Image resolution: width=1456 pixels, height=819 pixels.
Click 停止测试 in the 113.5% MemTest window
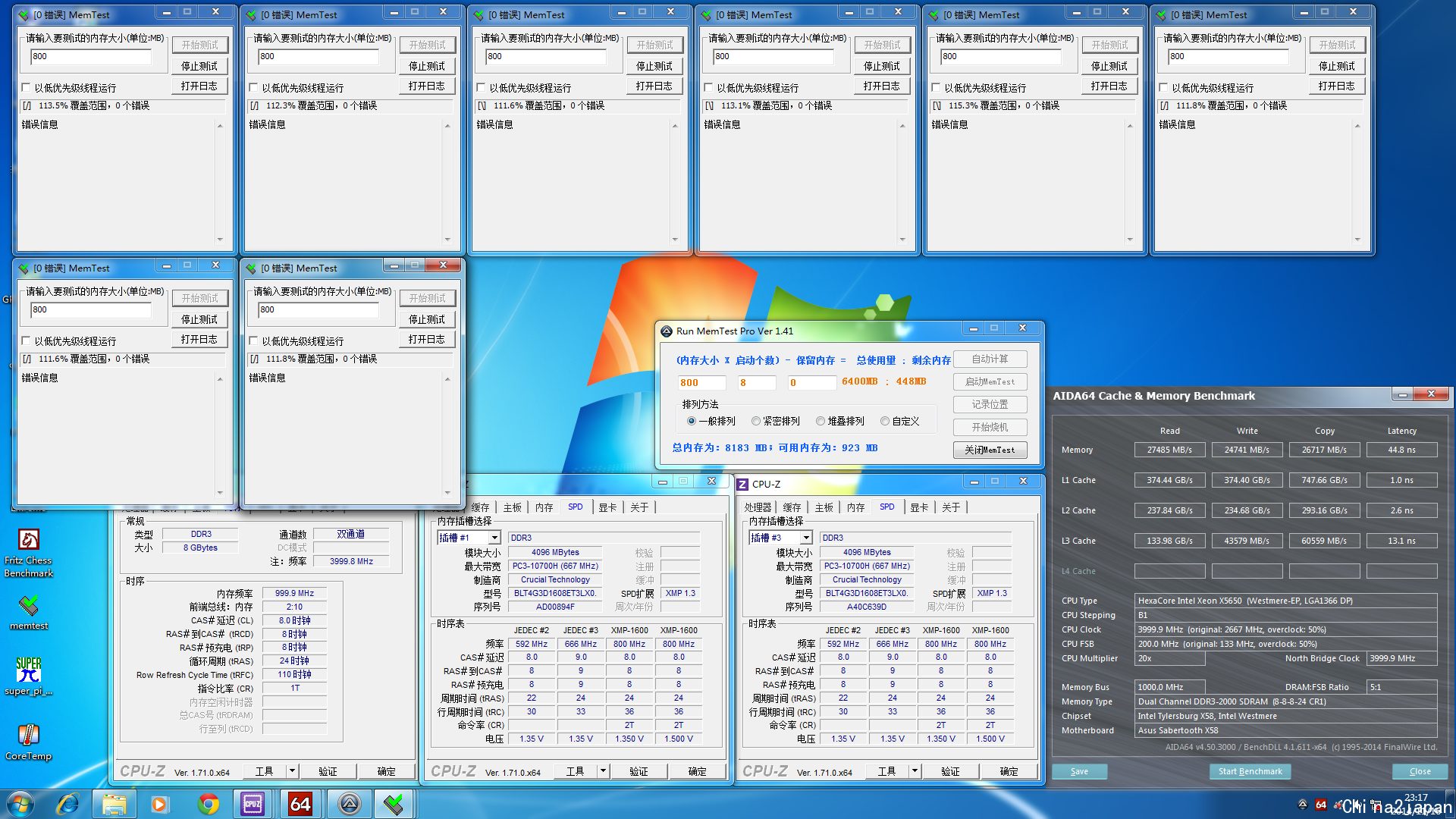(x=199, y=66)
